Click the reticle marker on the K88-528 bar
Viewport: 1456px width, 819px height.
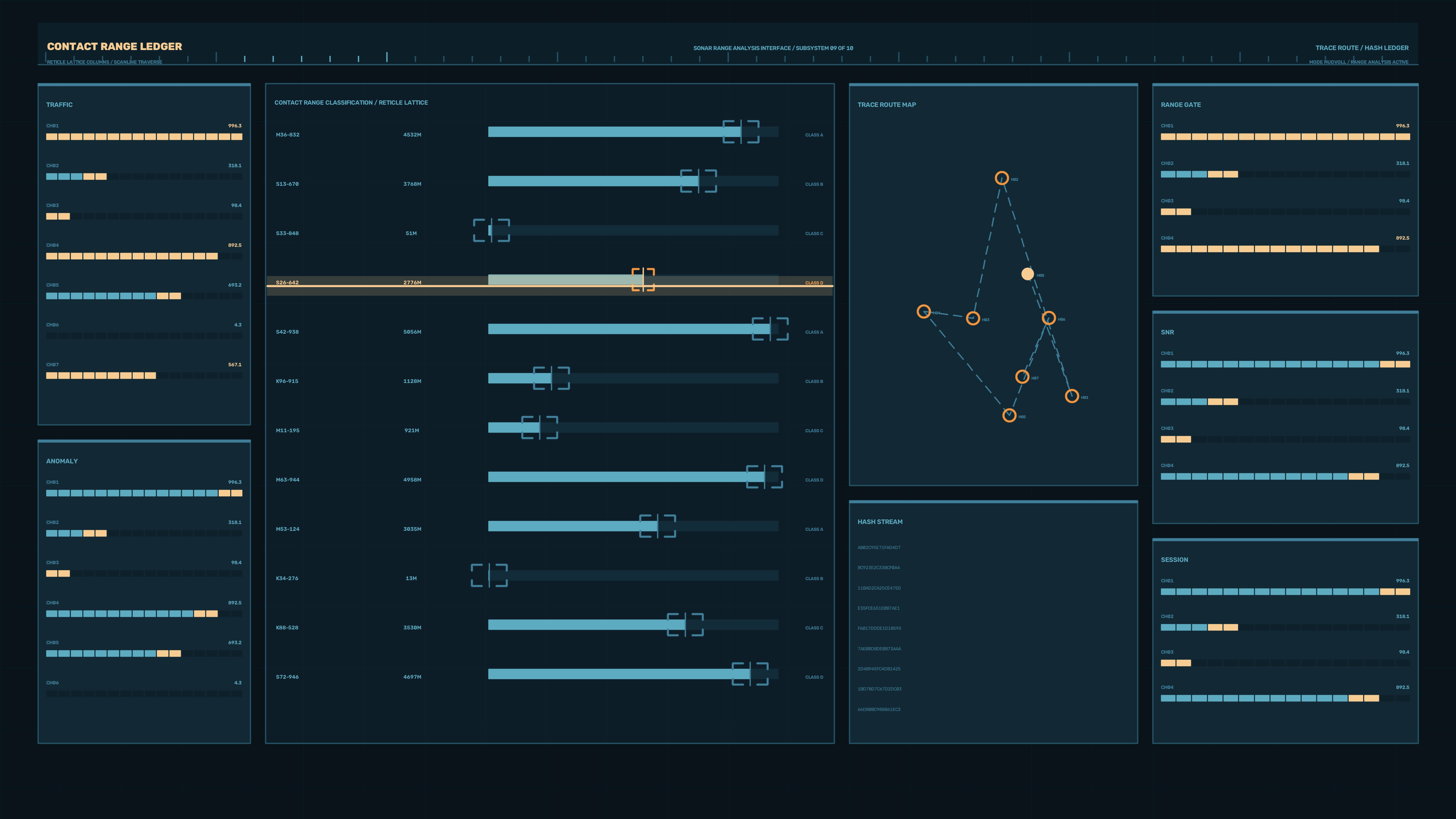click(x=685, y=624)
